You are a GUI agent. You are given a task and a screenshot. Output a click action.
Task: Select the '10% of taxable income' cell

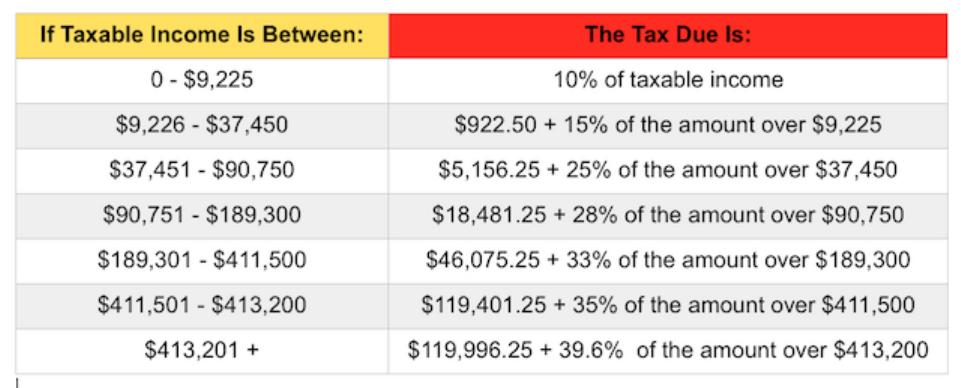[667, 80]
